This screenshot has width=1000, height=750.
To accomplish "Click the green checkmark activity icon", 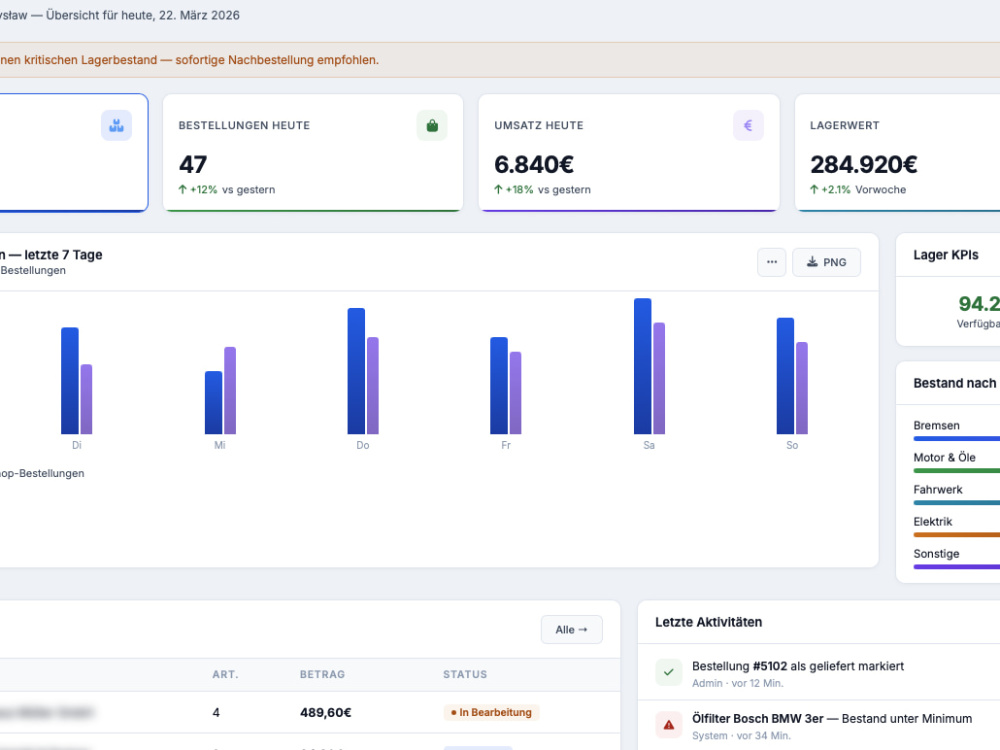I will pyautogui.click(x=668, y=672).
